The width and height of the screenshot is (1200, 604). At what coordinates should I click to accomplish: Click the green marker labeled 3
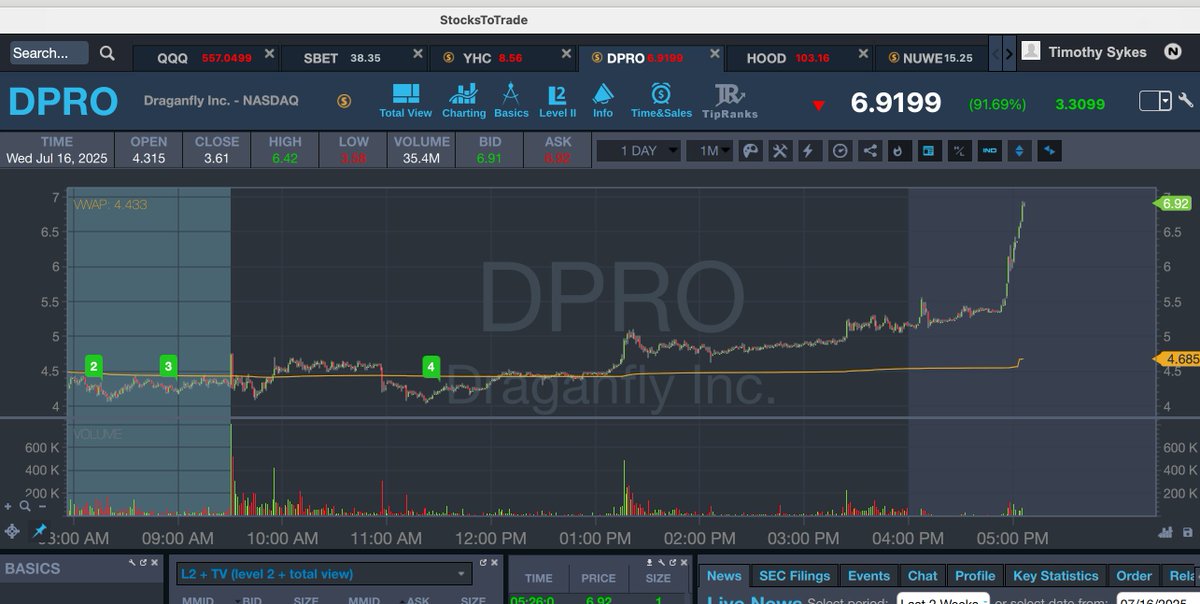[x=168, y=367]
